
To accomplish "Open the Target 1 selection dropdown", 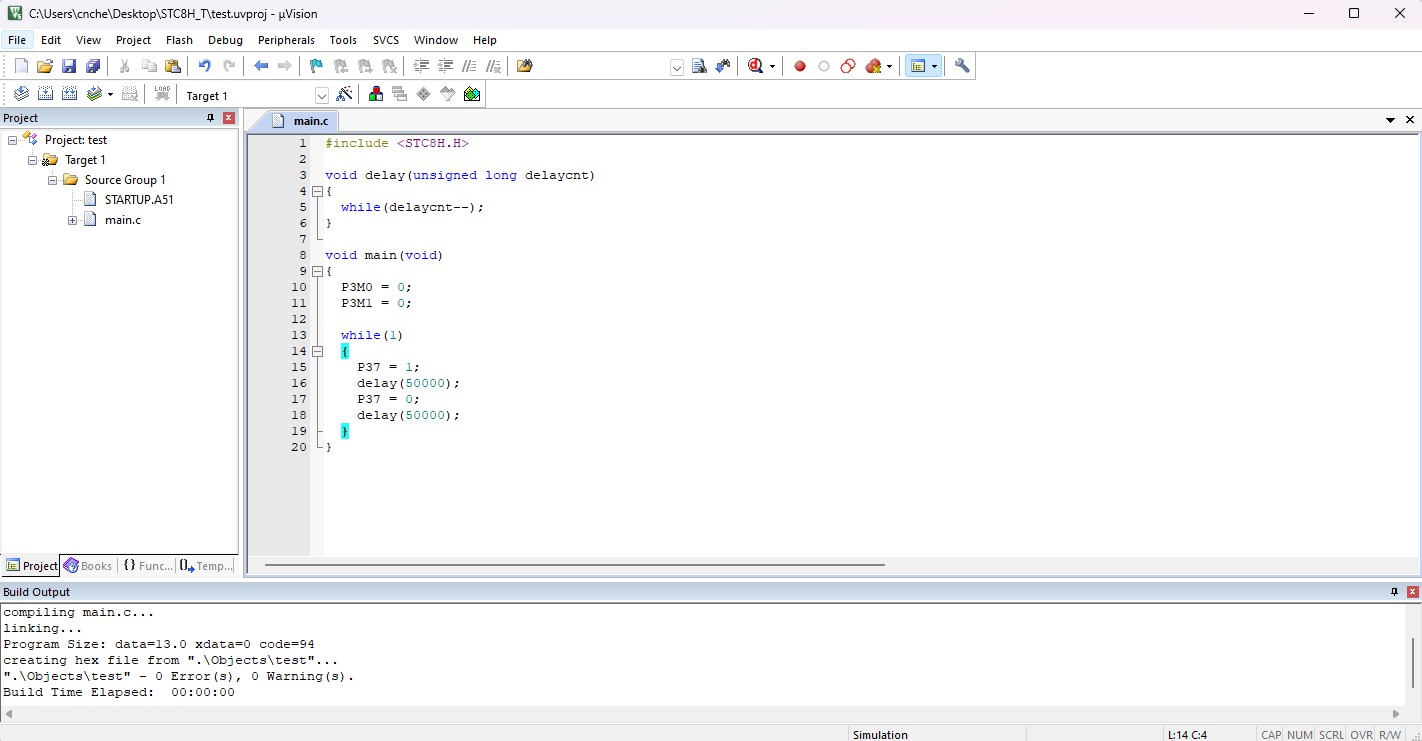I will coord(322,96).
